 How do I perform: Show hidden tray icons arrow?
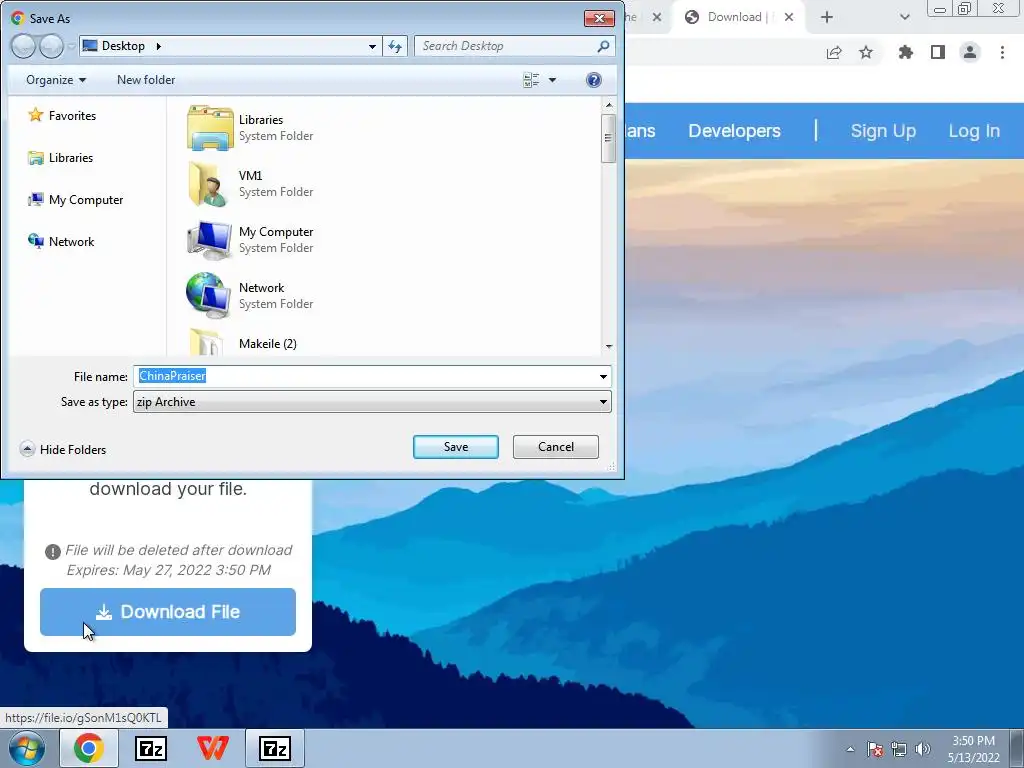pos(850,749)
